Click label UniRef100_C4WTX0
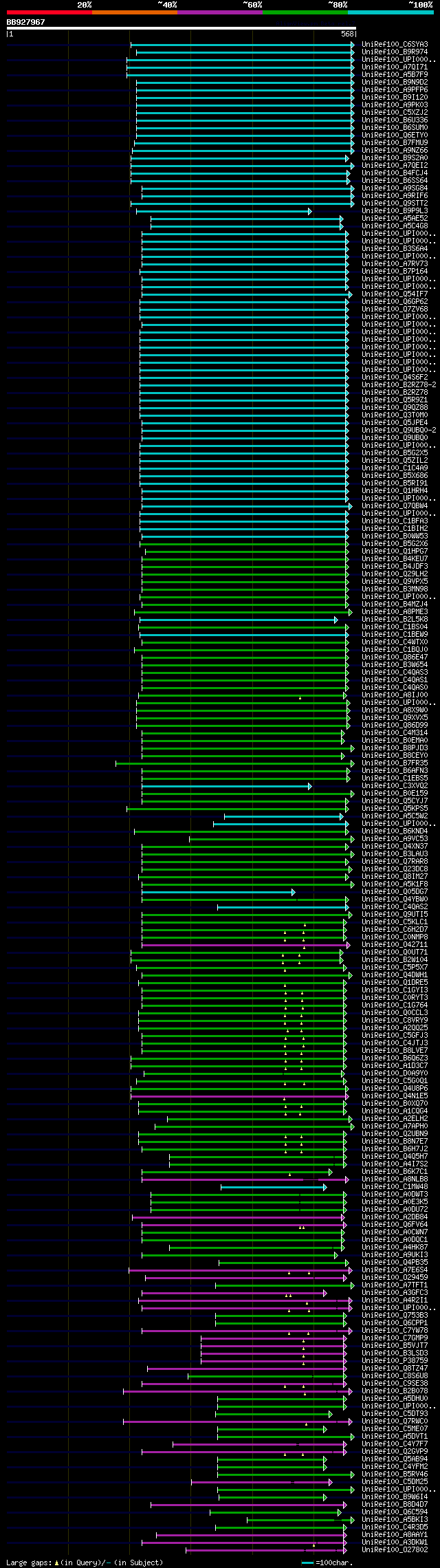 395,642
